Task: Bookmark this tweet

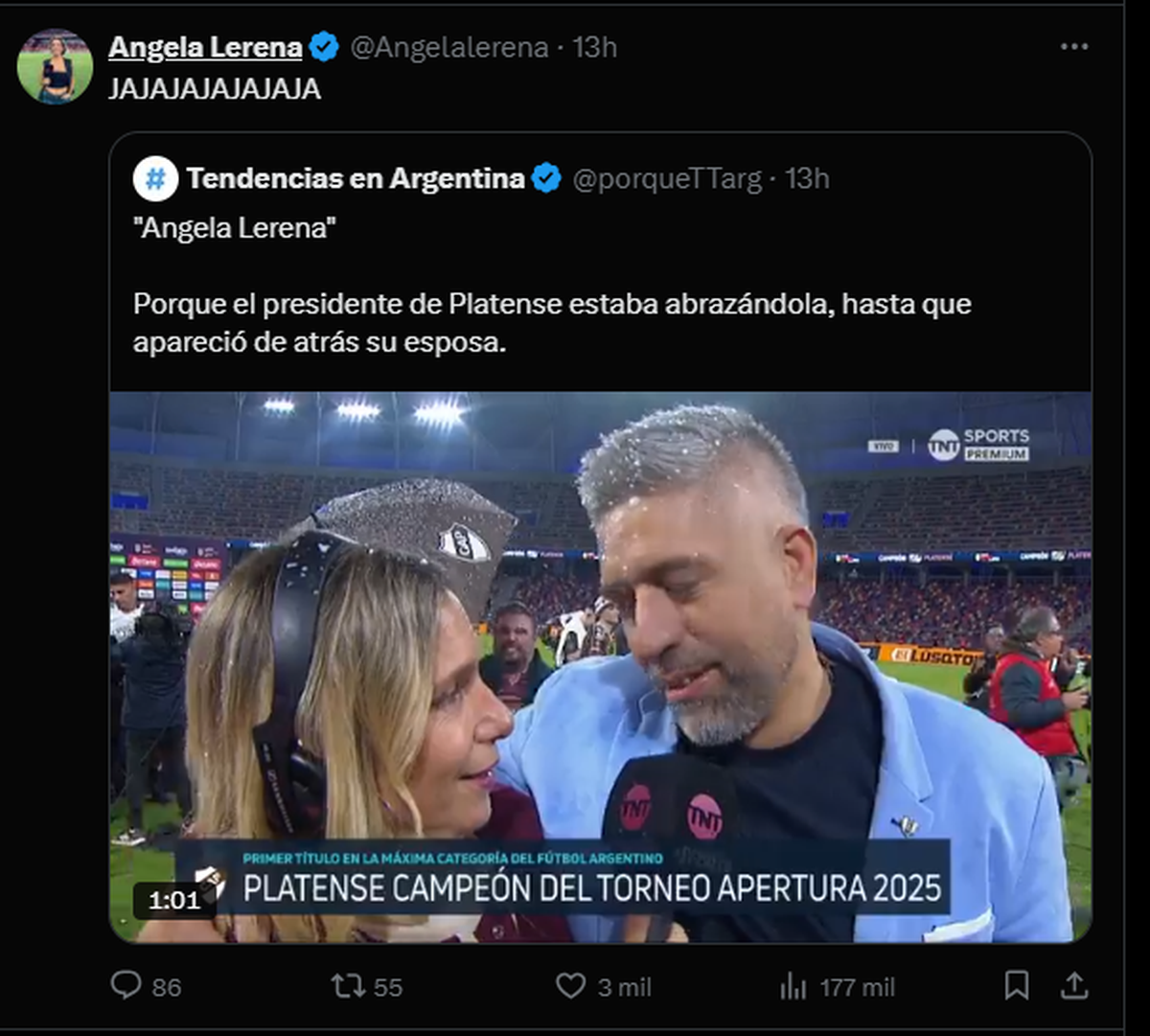Action: (1017, 985)
